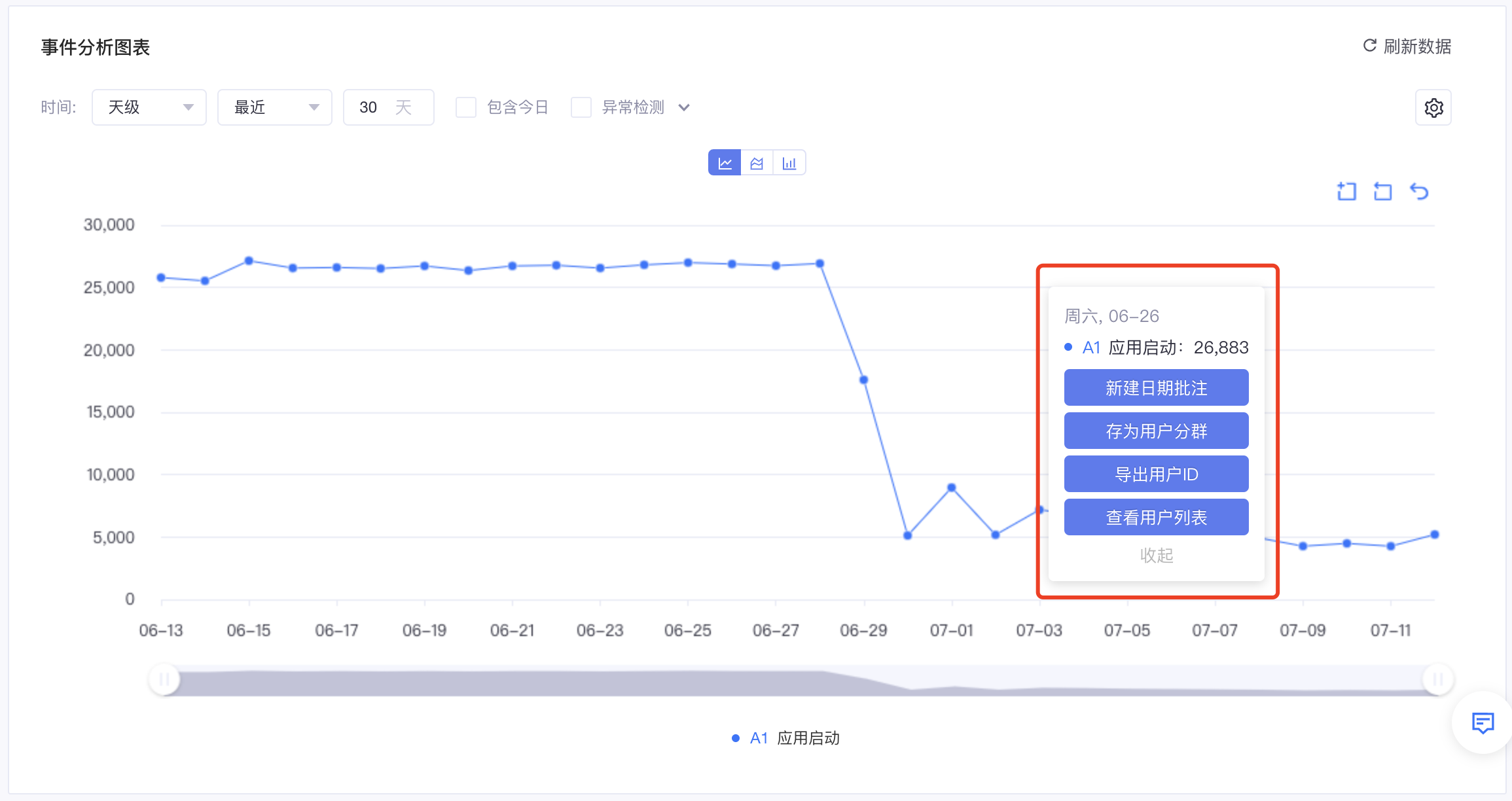1512x801 pixels.
Task: Click the last data point 07-12
Action: 1435,535
